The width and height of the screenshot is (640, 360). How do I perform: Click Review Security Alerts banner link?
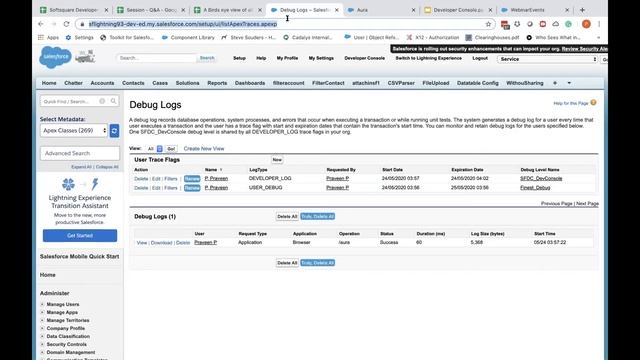coord(584,49)
